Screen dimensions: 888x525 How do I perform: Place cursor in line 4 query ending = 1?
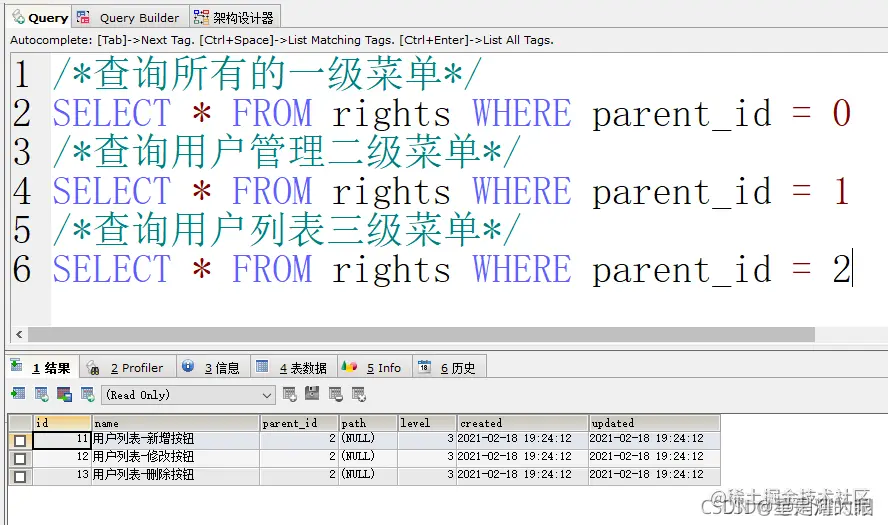451,191
